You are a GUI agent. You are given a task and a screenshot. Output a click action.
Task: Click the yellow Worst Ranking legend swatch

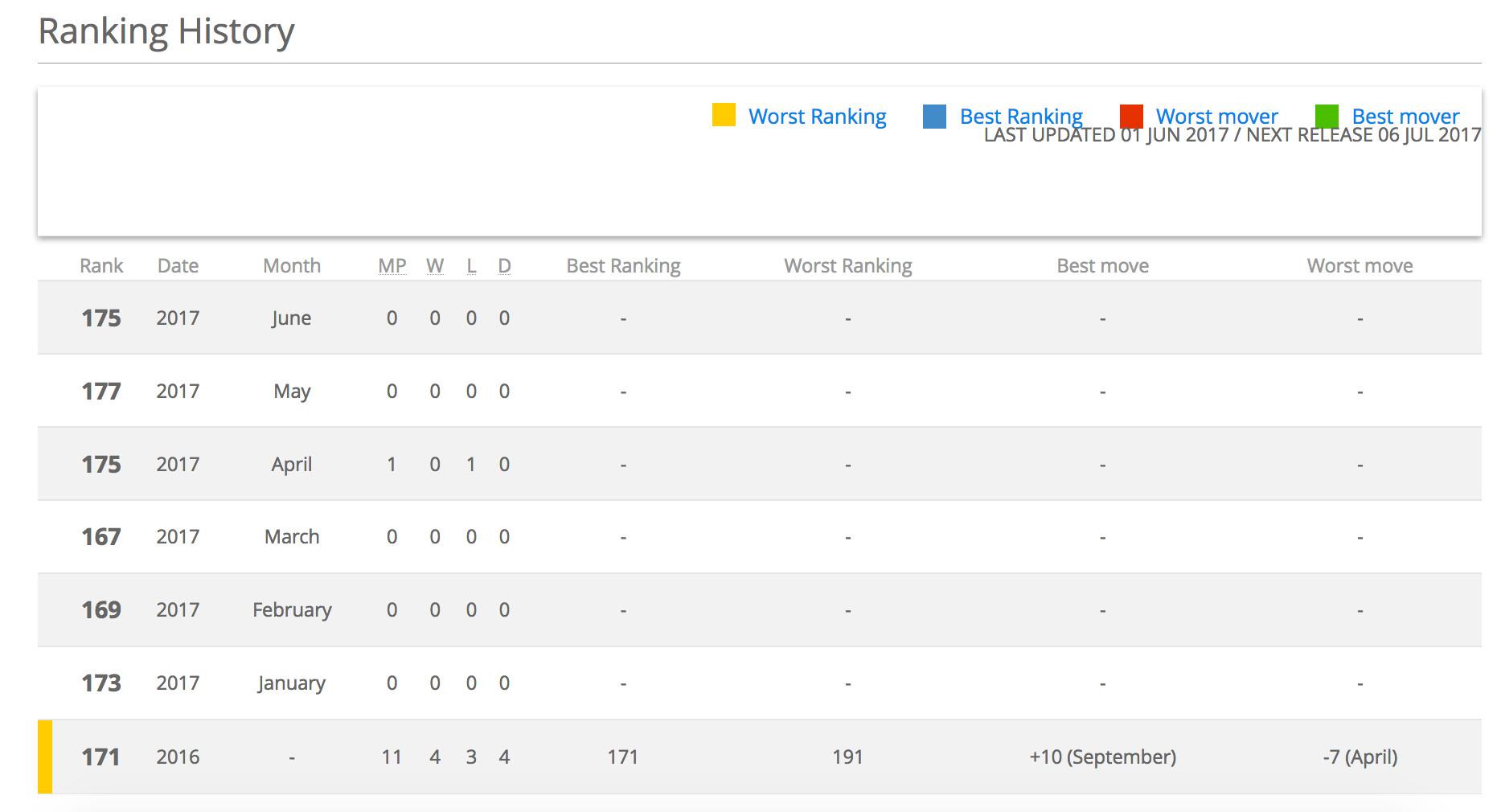[724, 115]
